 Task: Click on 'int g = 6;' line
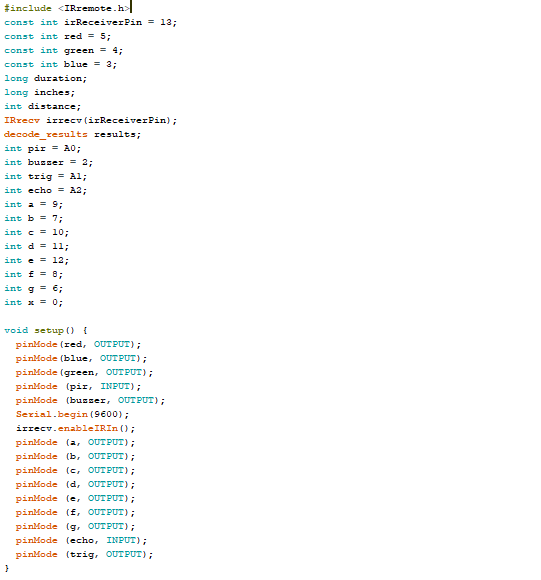pos(34,289)
